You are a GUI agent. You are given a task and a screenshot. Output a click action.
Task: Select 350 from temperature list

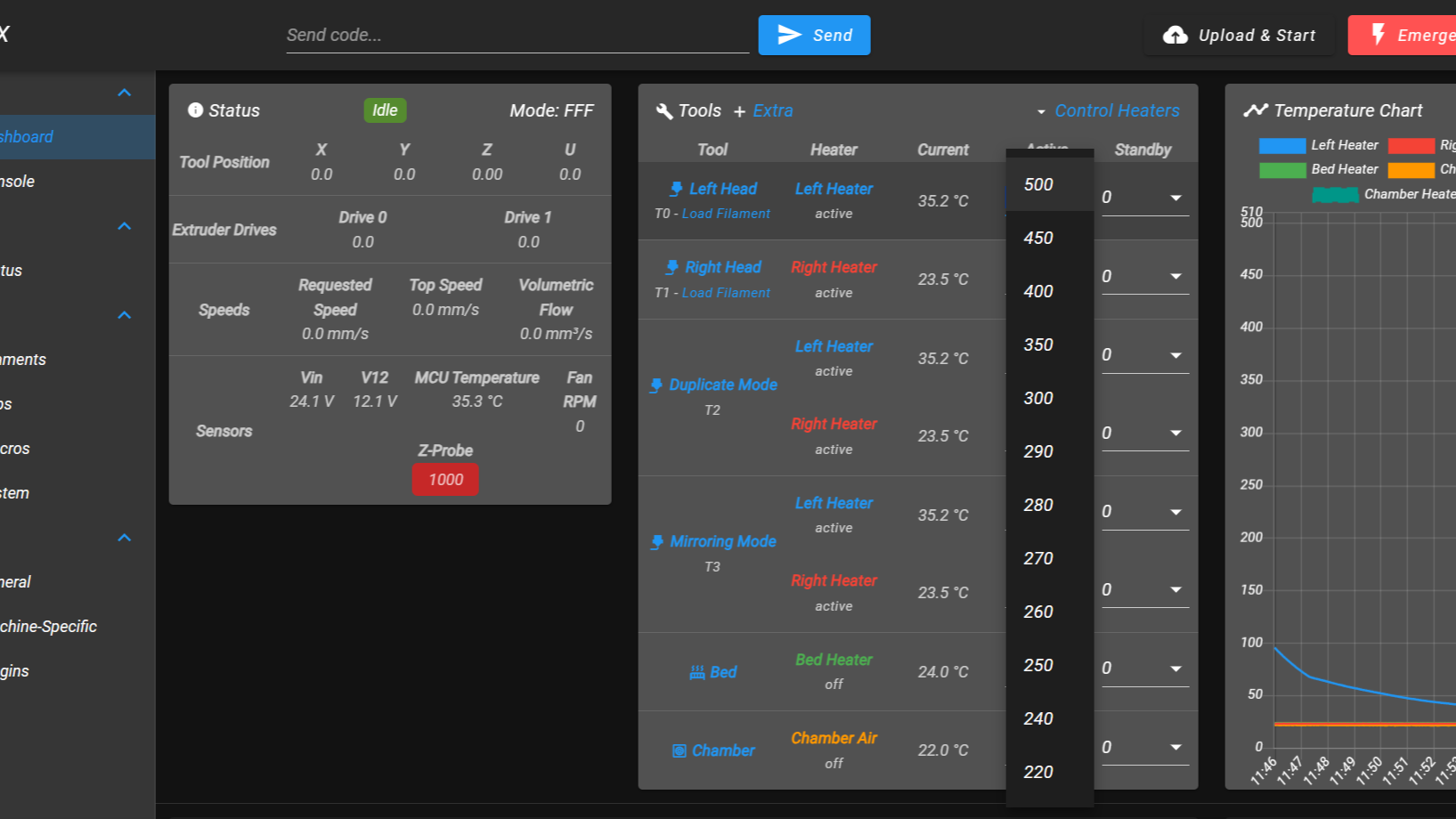pos(1050,345)
